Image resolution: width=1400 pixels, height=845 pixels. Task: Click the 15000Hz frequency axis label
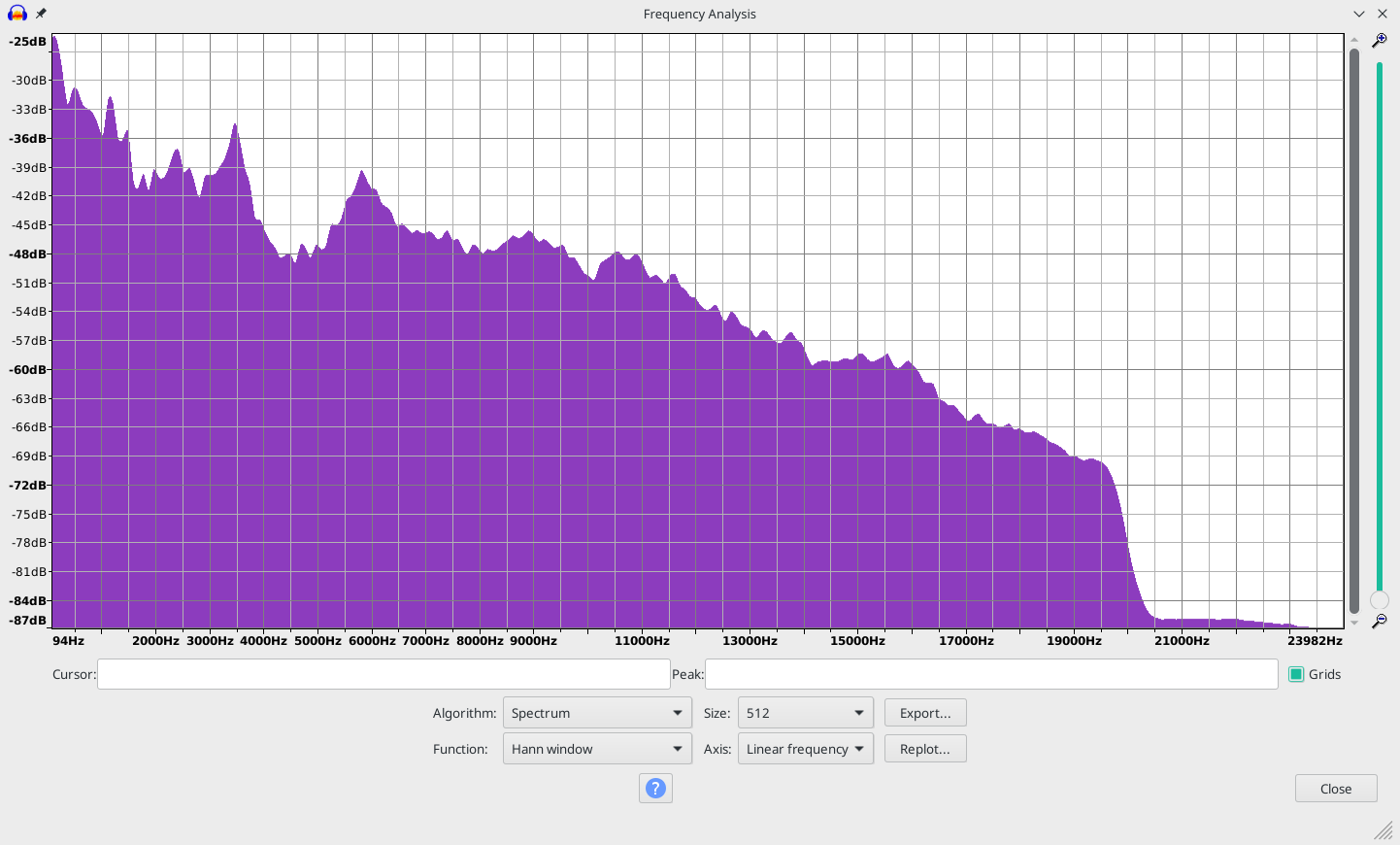click(x=857, y=640)
